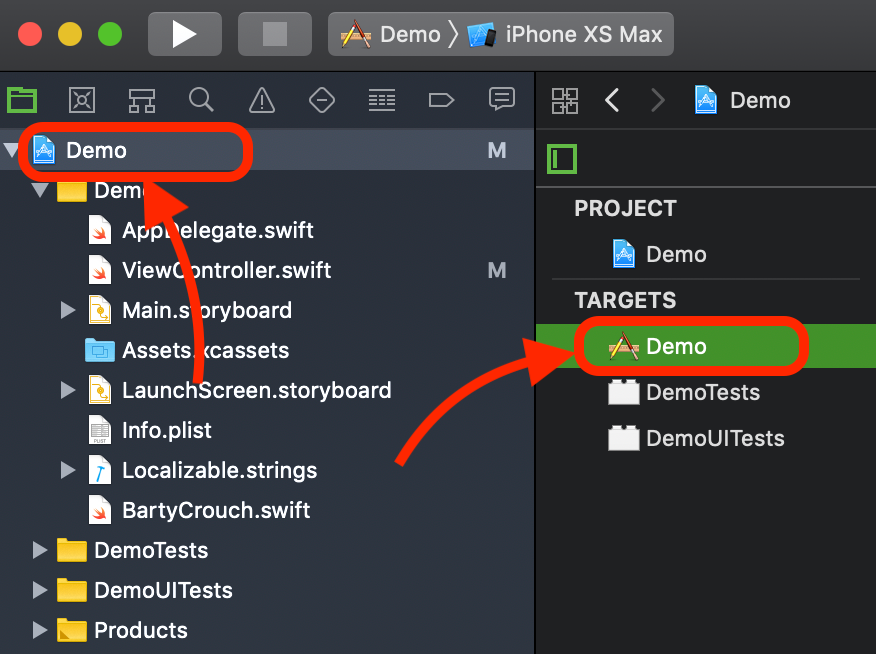The image size is (876, 654).
Task: Open the related items grid icon
Action: click(x=565, y=101)
